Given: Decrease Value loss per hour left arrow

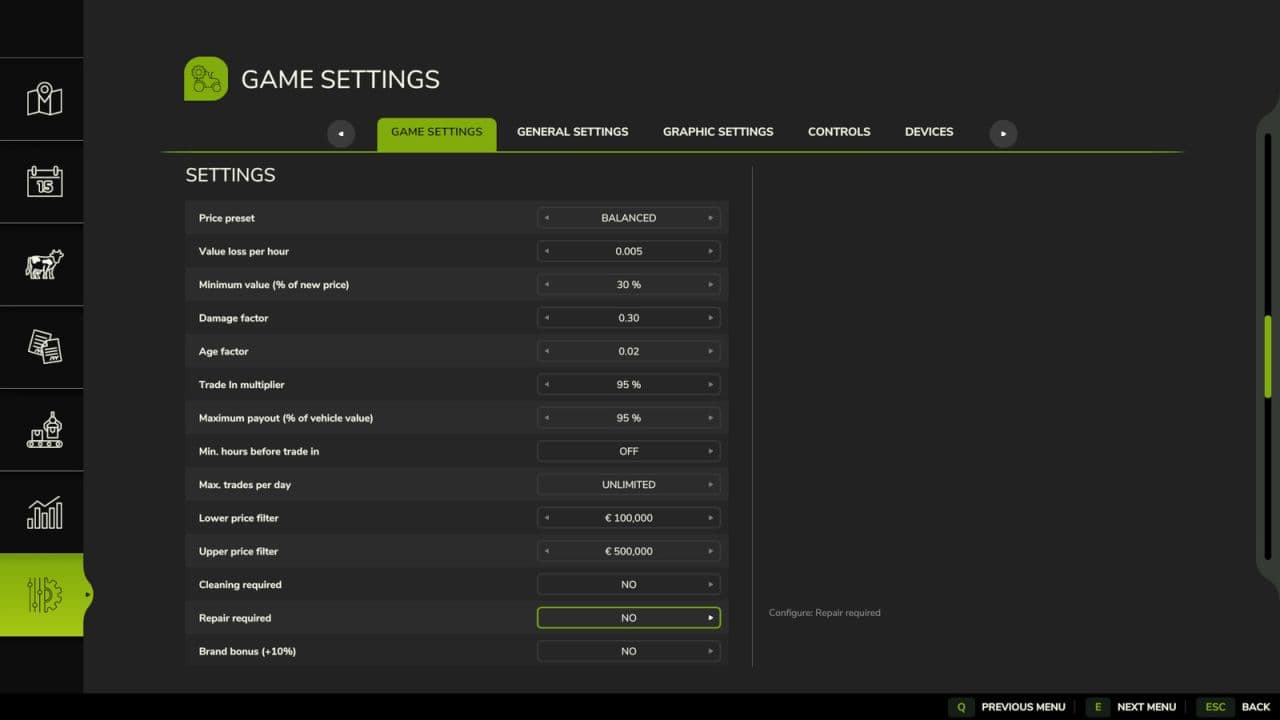Looking at the screenshot, I should click(546, 251).
